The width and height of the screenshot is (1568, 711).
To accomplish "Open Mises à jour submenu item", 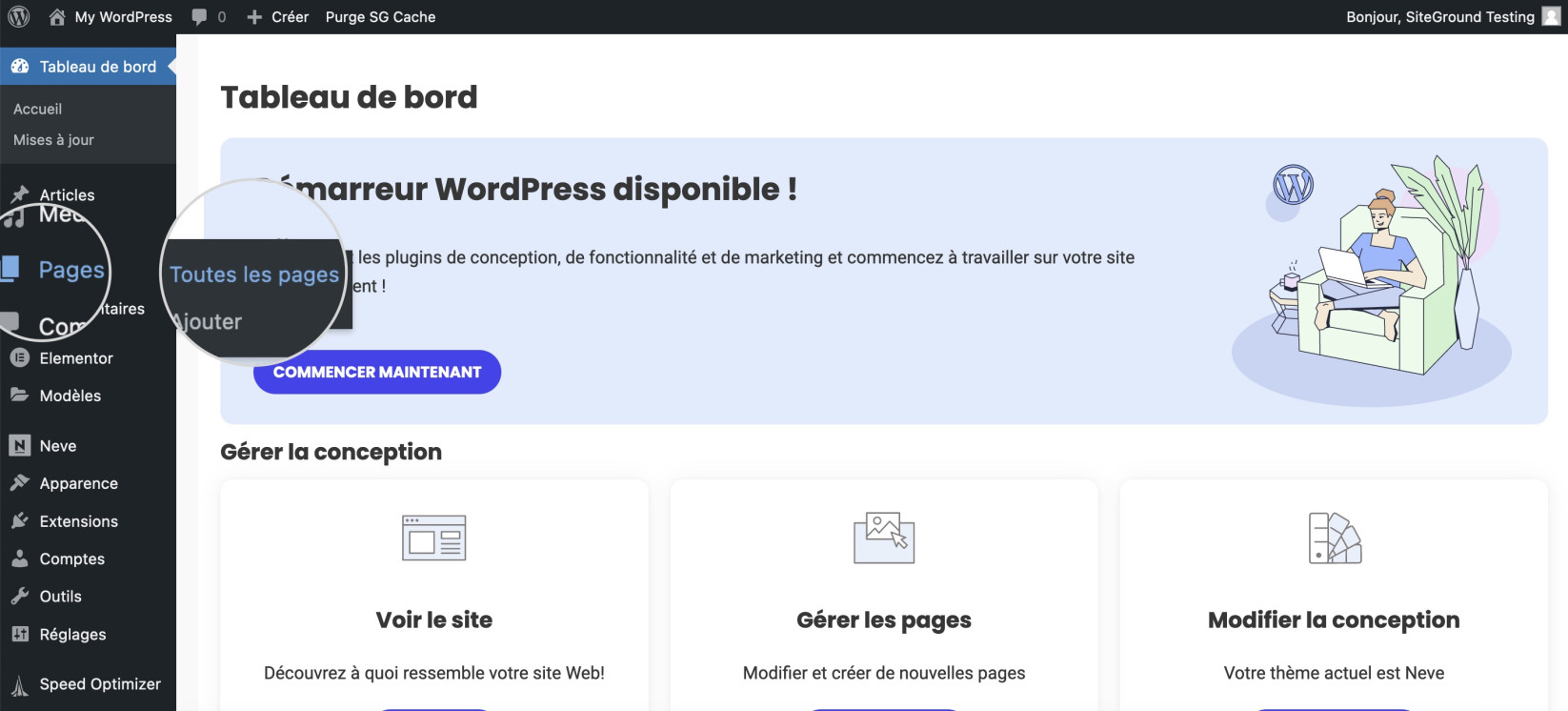I will click(x=53, y=139).
